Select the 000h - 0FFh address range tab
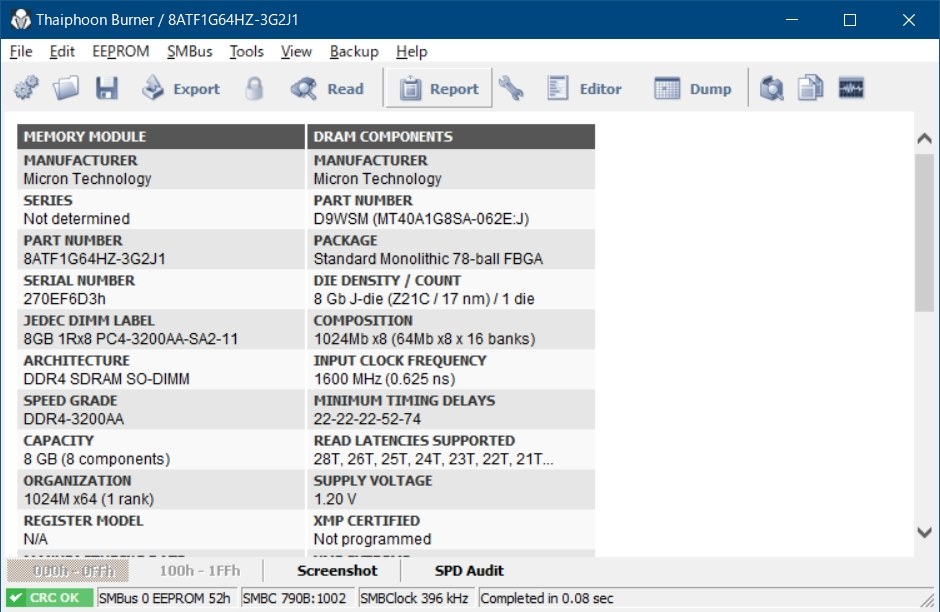The image size is (940, 612). [x=68, y=571]
